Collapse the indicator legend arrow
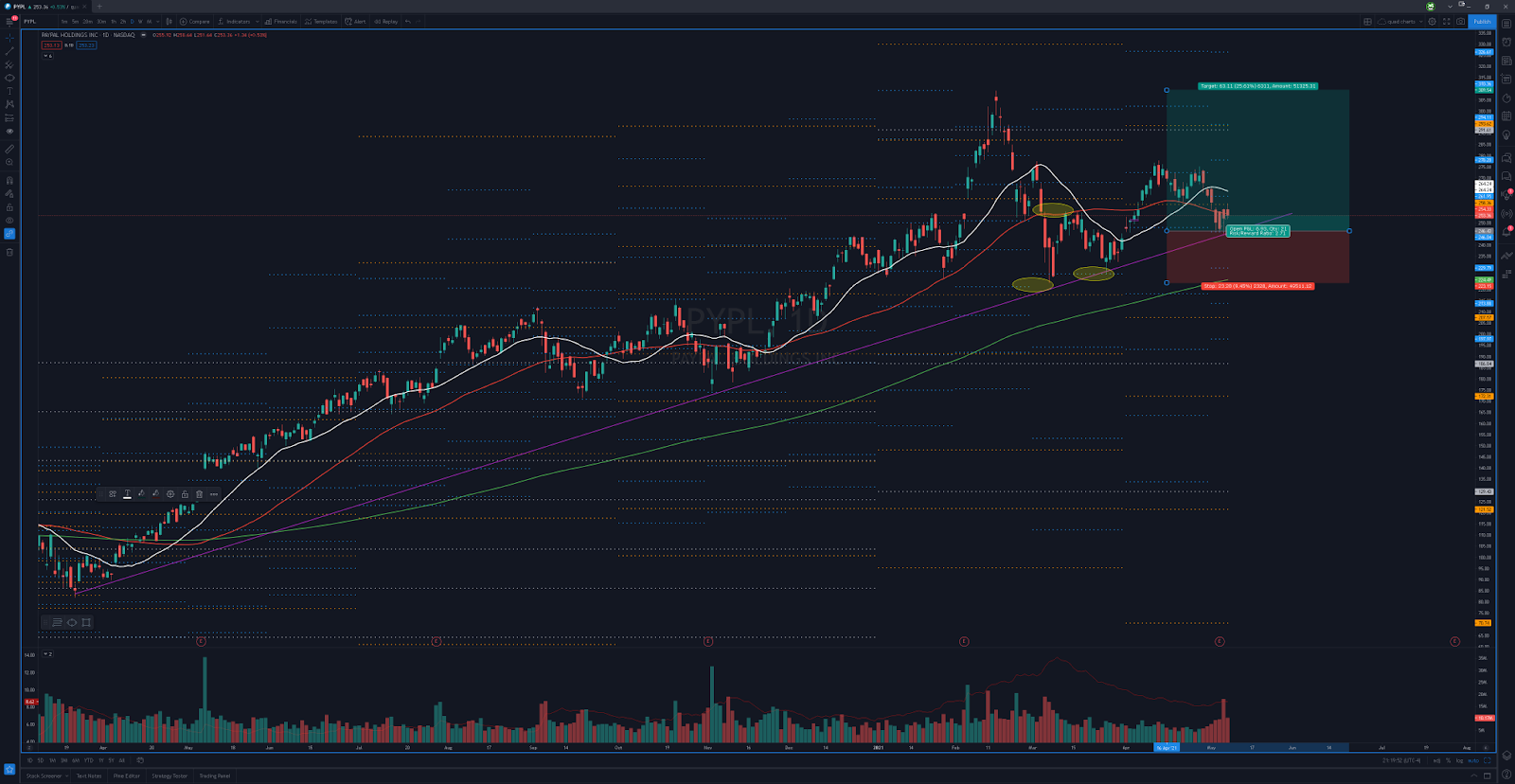Image resolution: width=1515 pixels, height=784 pixels. click(x=45, y=56)
